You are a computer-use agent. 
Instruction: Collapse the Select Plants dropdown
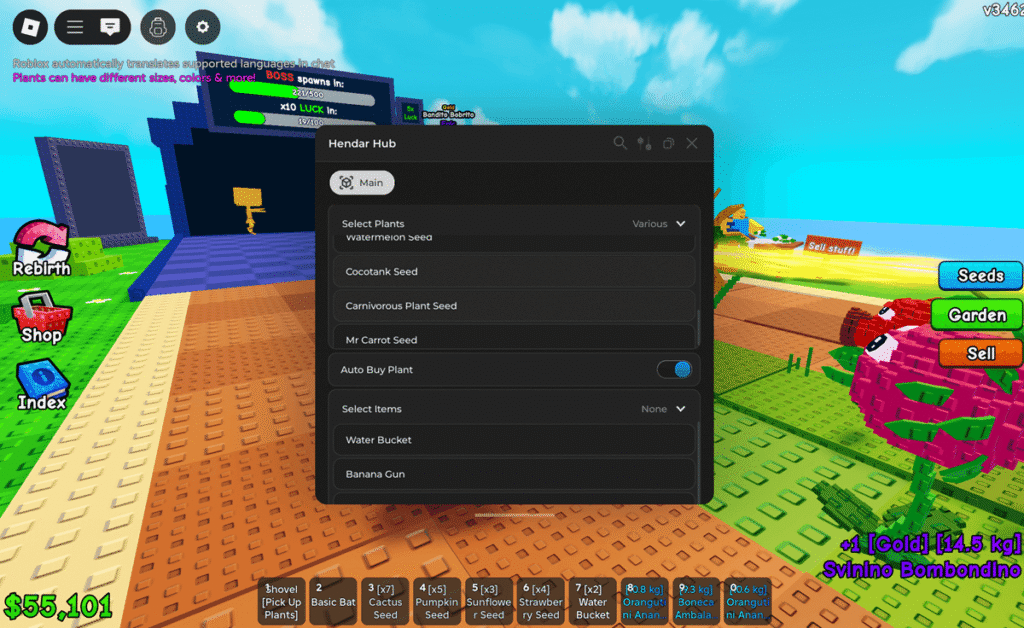pyautogui.click(x=681, y=224)
